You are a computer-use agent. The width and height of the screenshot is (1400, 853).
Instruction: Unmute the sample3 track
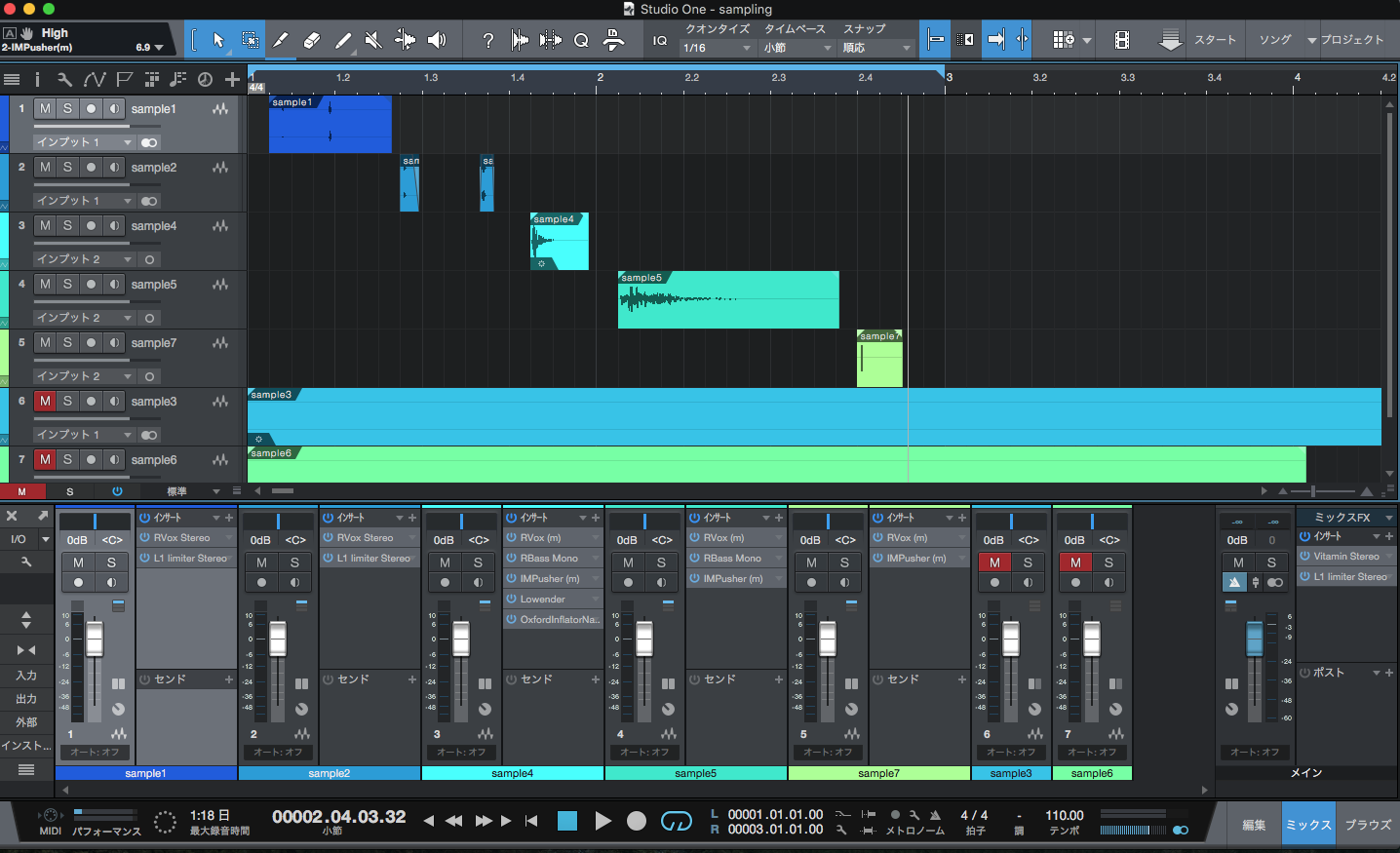tap(45, 401)
